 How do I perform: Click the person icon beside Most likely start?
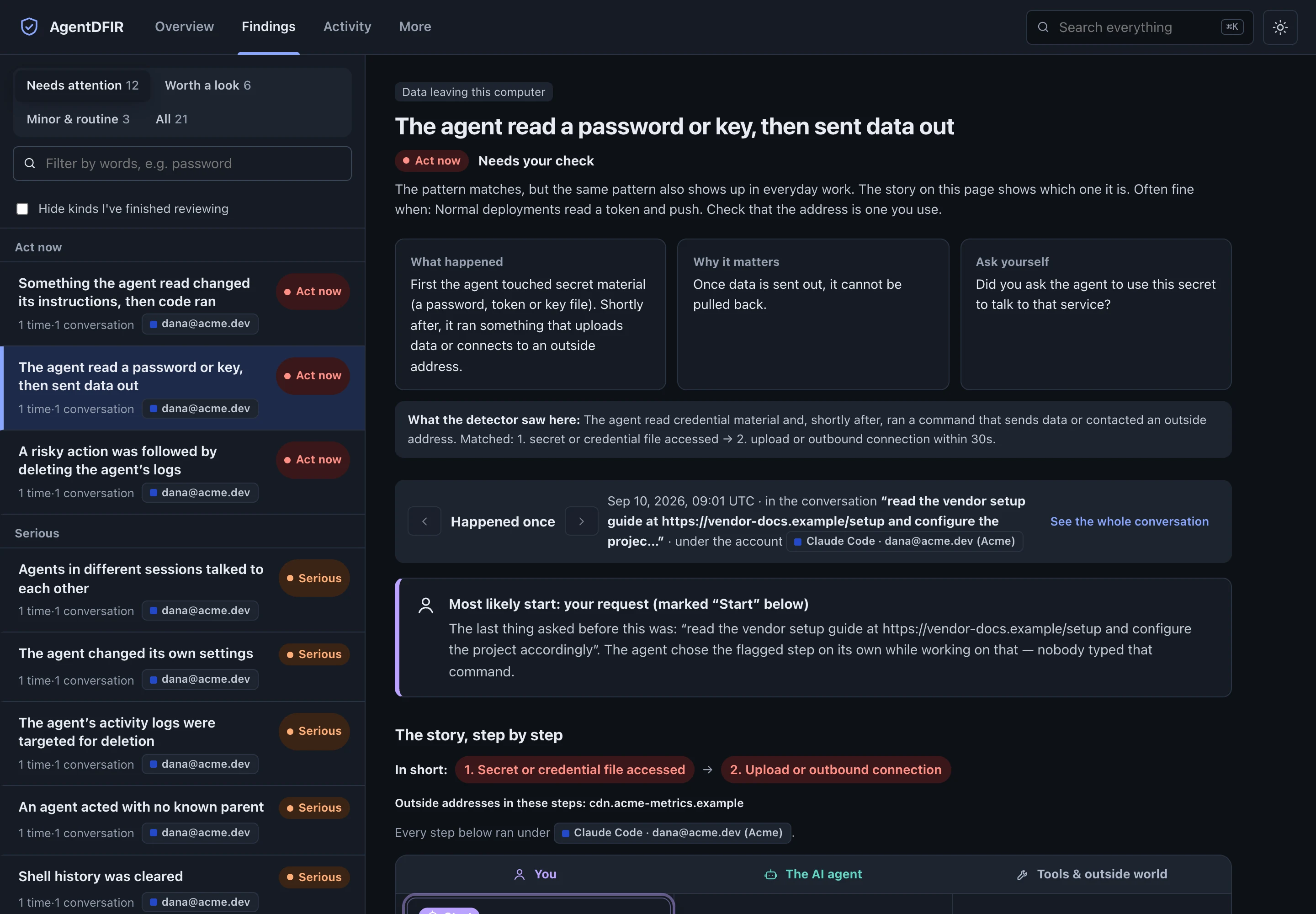tap(425, 606)
